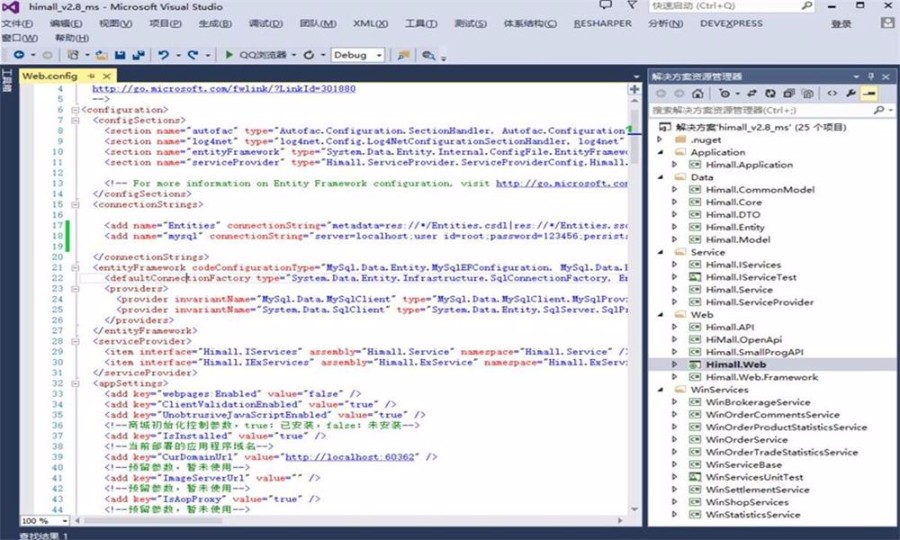Refresh the Solution Explorer tree

770,93
